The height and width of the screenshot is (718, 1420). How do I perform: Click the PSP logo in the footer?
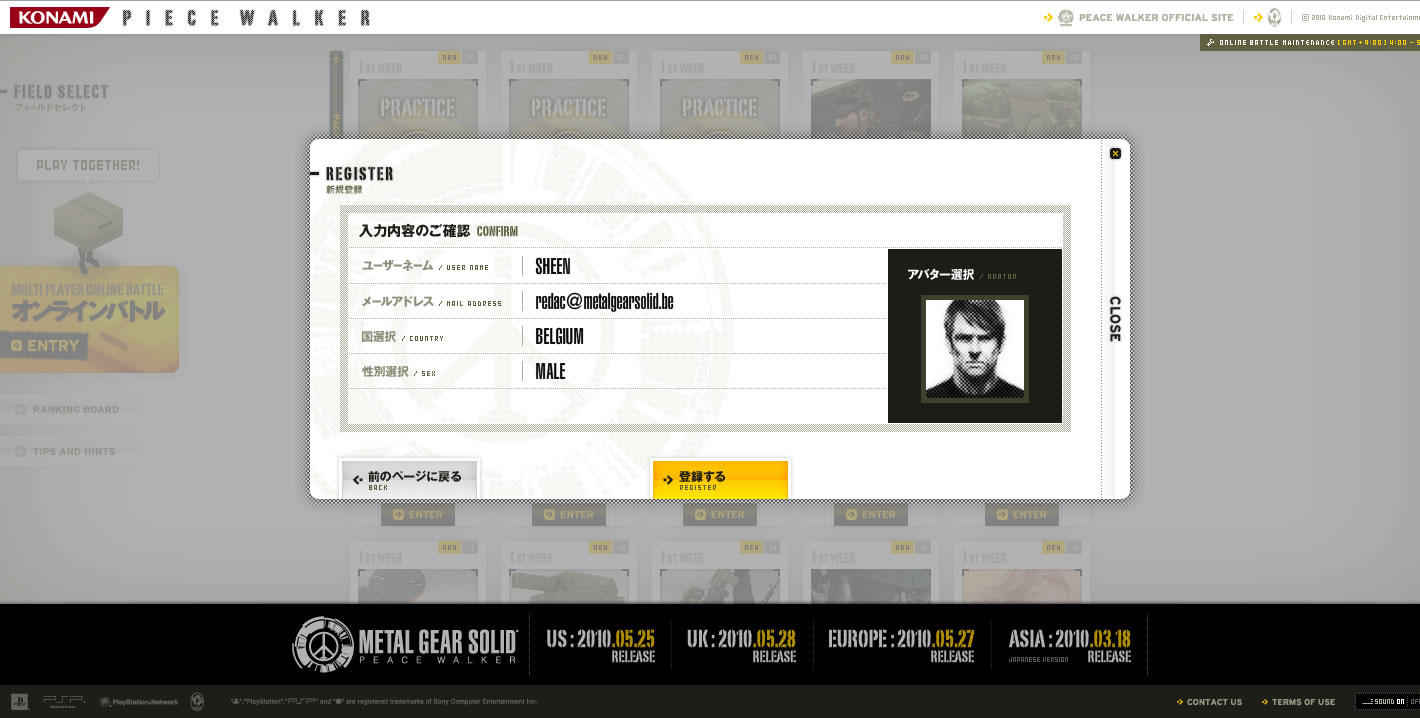click(x=63, y=701)
